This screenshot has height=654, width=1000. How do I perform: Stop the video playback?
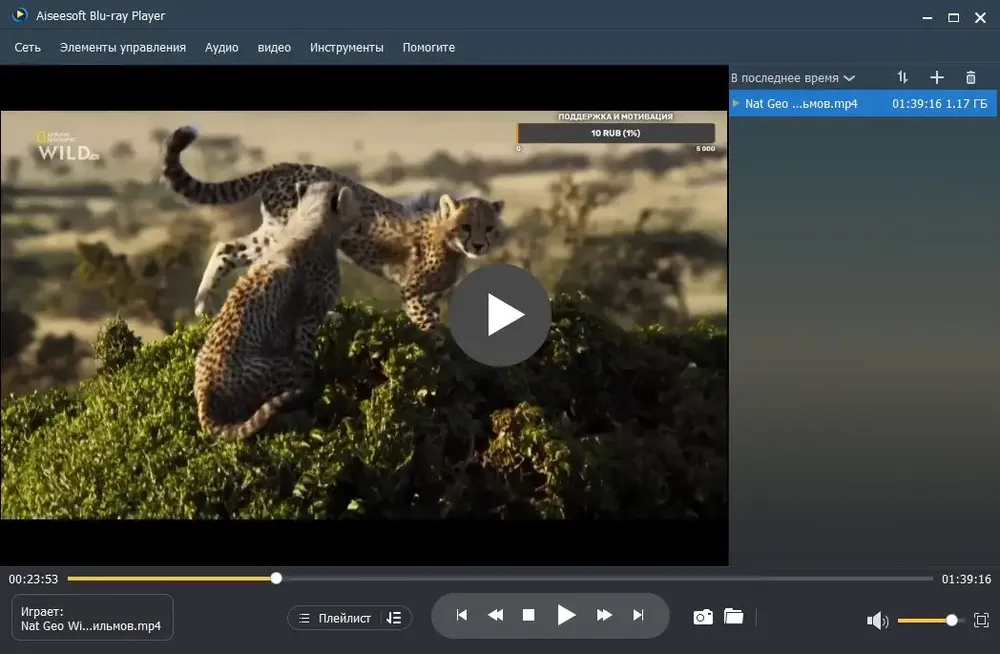tap(529, 615)
